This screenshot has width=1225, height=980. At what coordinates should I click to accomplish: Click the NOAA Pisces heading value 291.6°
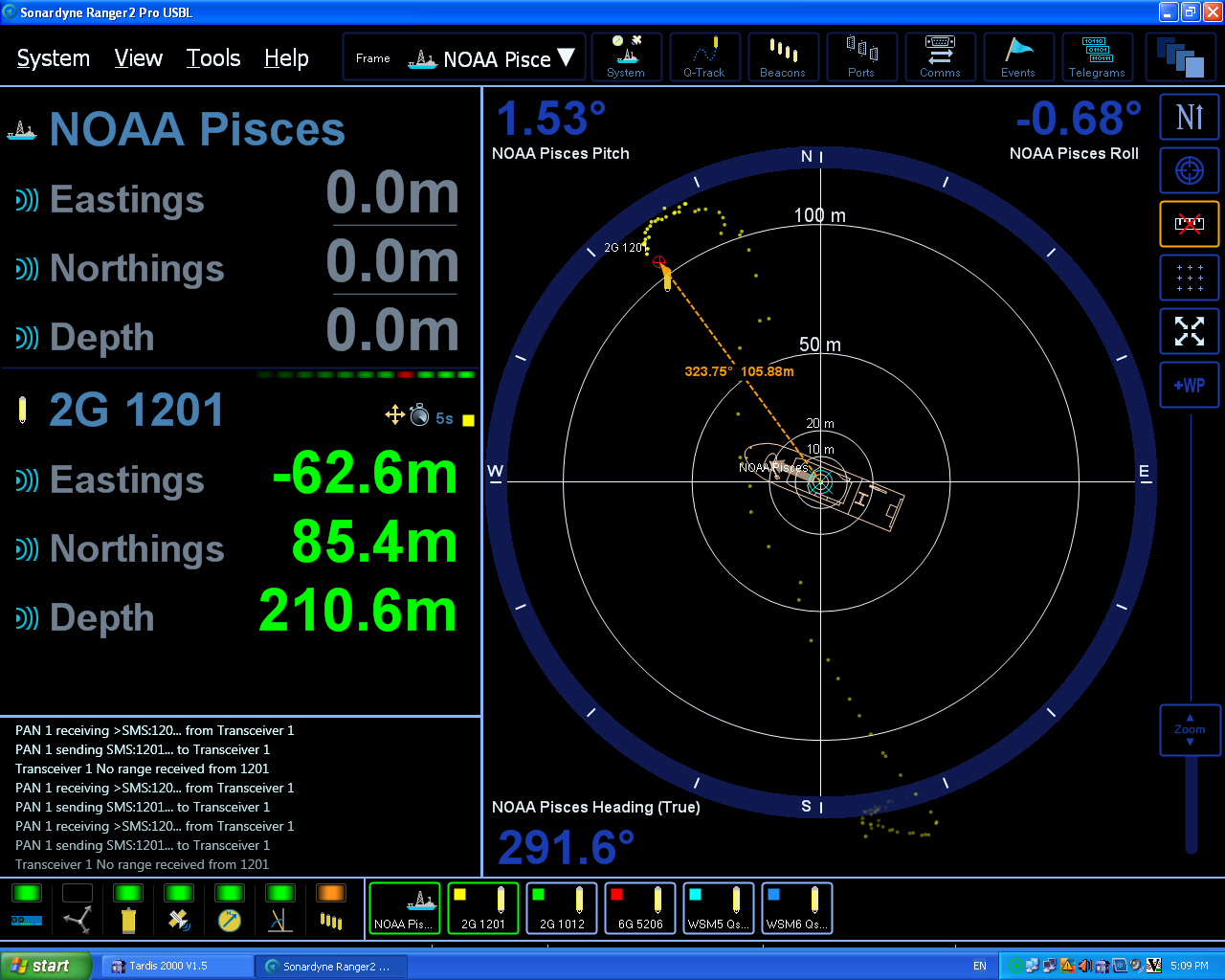coord(566,847)
